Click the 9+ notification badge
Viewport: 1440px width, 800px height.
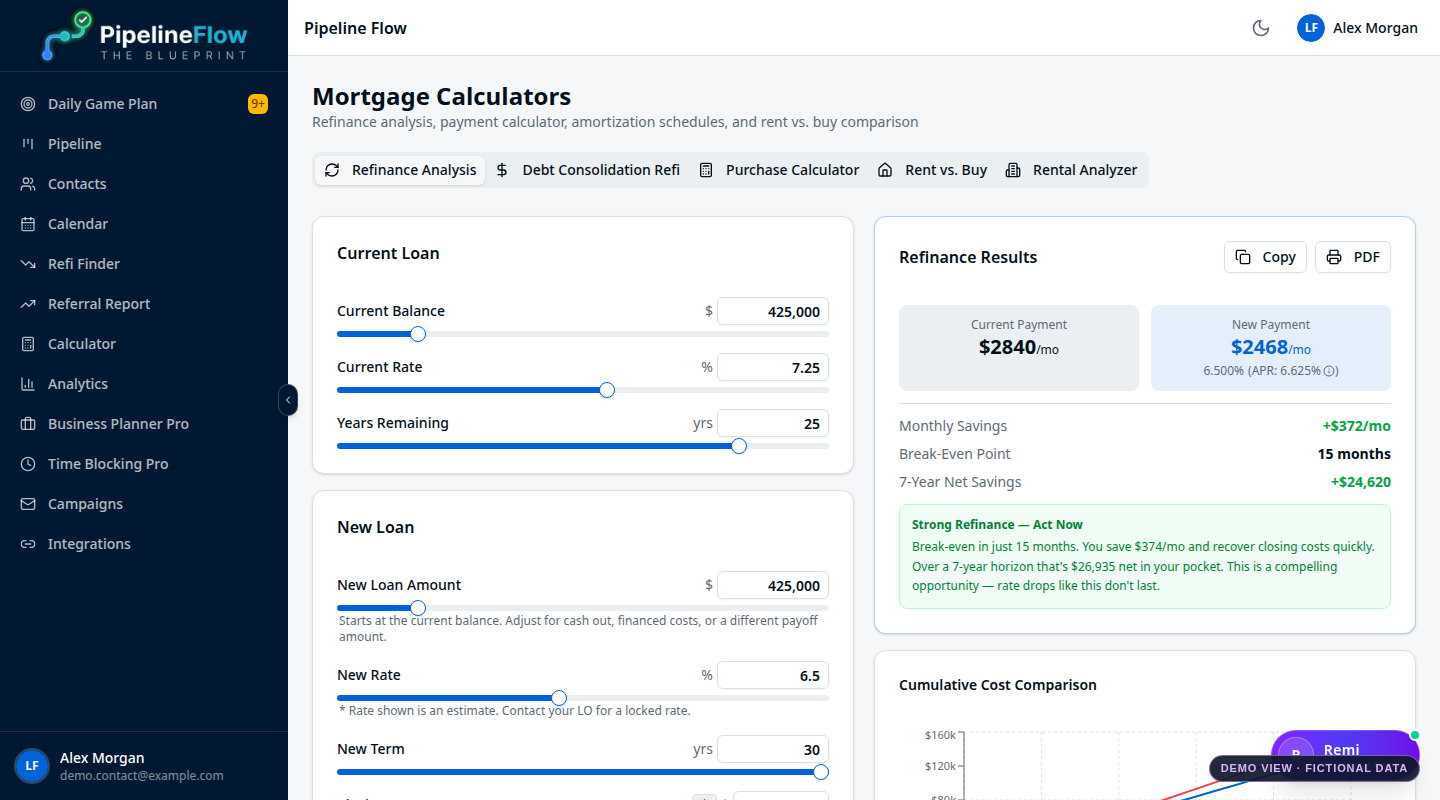258,104
